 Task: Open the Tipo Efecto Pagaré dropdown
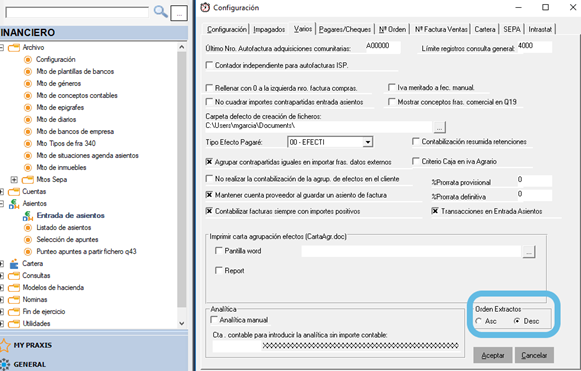tap(368, 142)
